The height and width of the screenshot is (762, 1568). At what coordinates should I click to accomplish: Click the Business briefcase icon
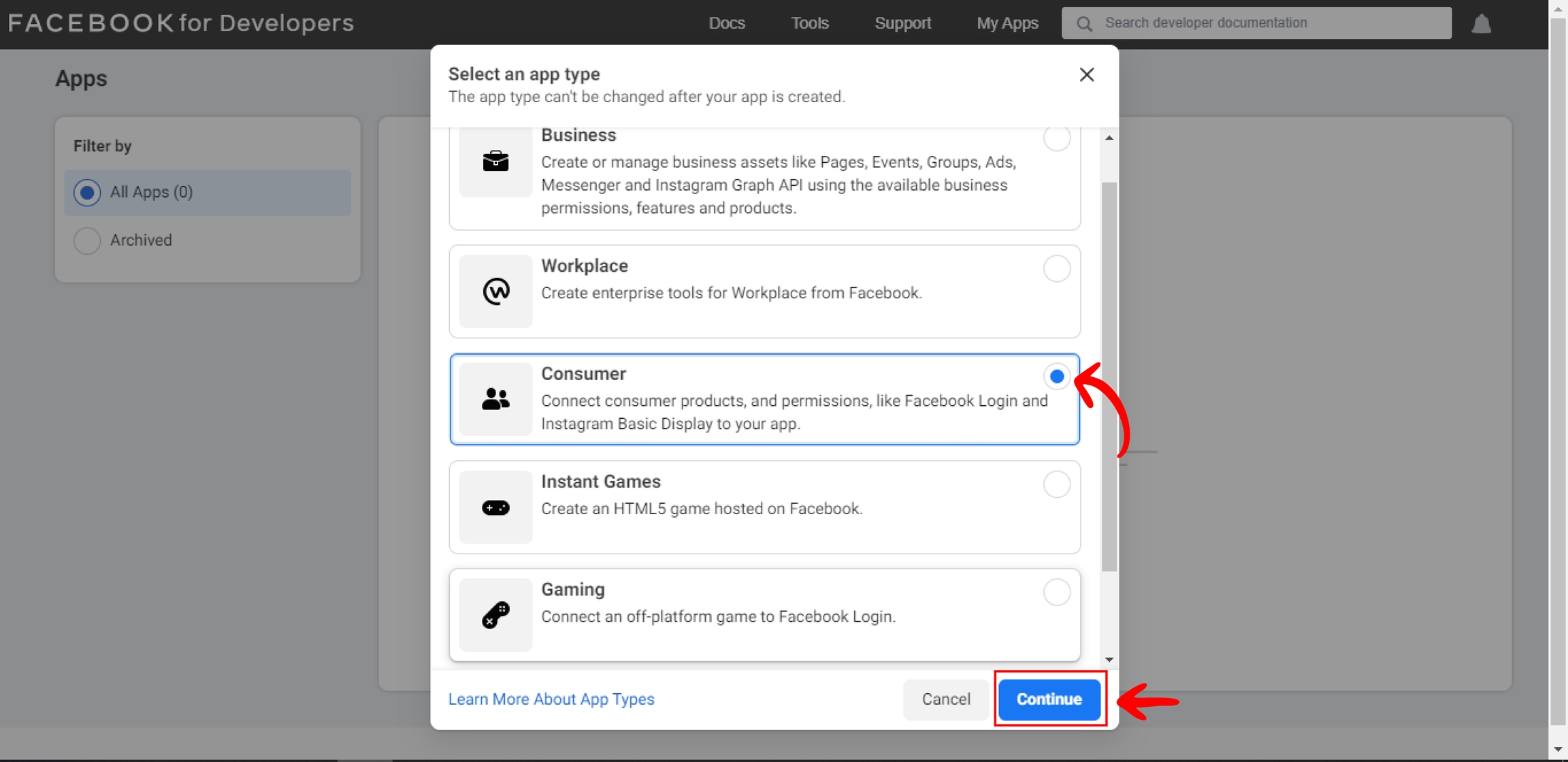(495, 161)
